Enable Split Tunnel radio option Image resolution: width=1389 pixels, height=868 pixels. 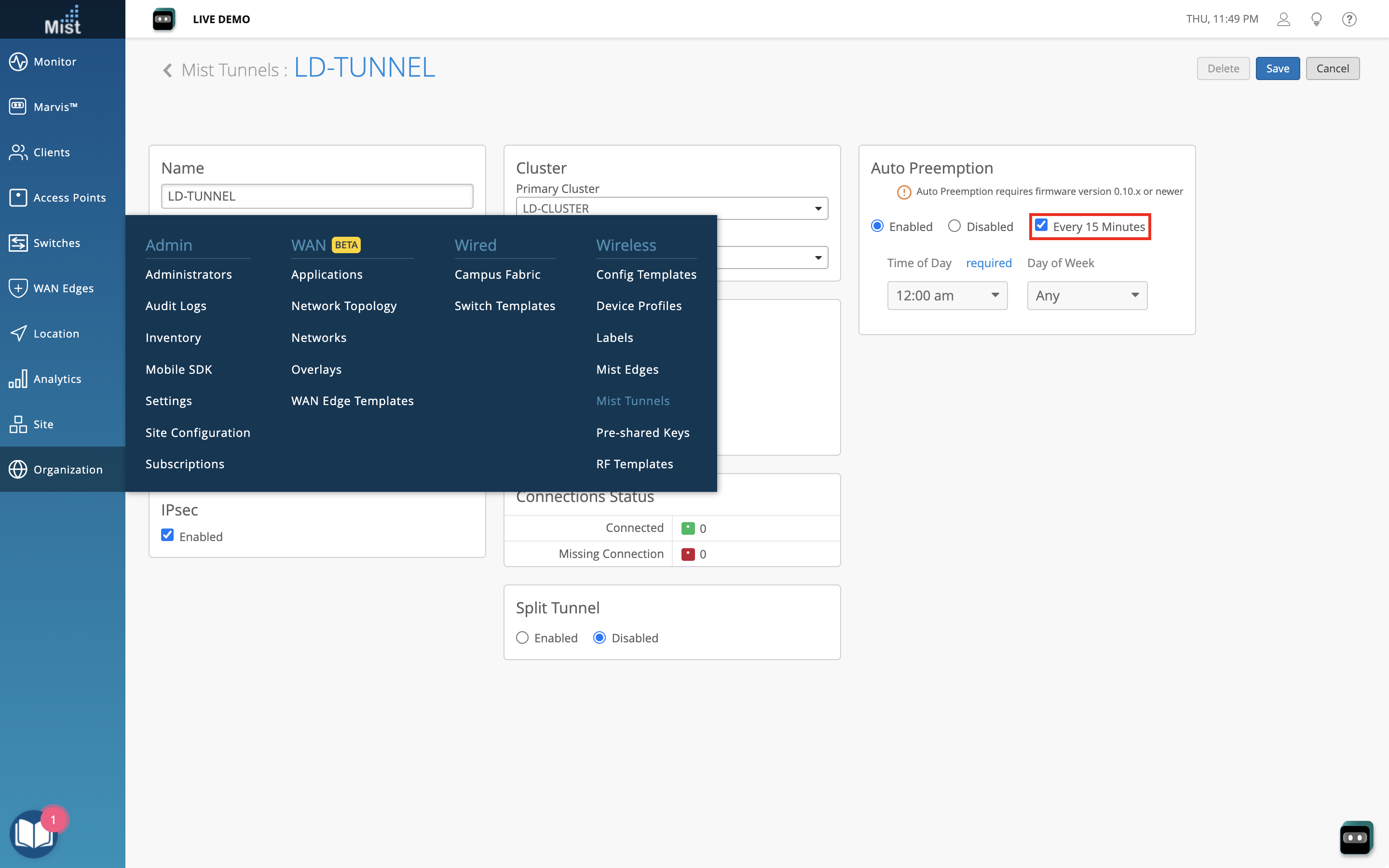pos(522,638)
